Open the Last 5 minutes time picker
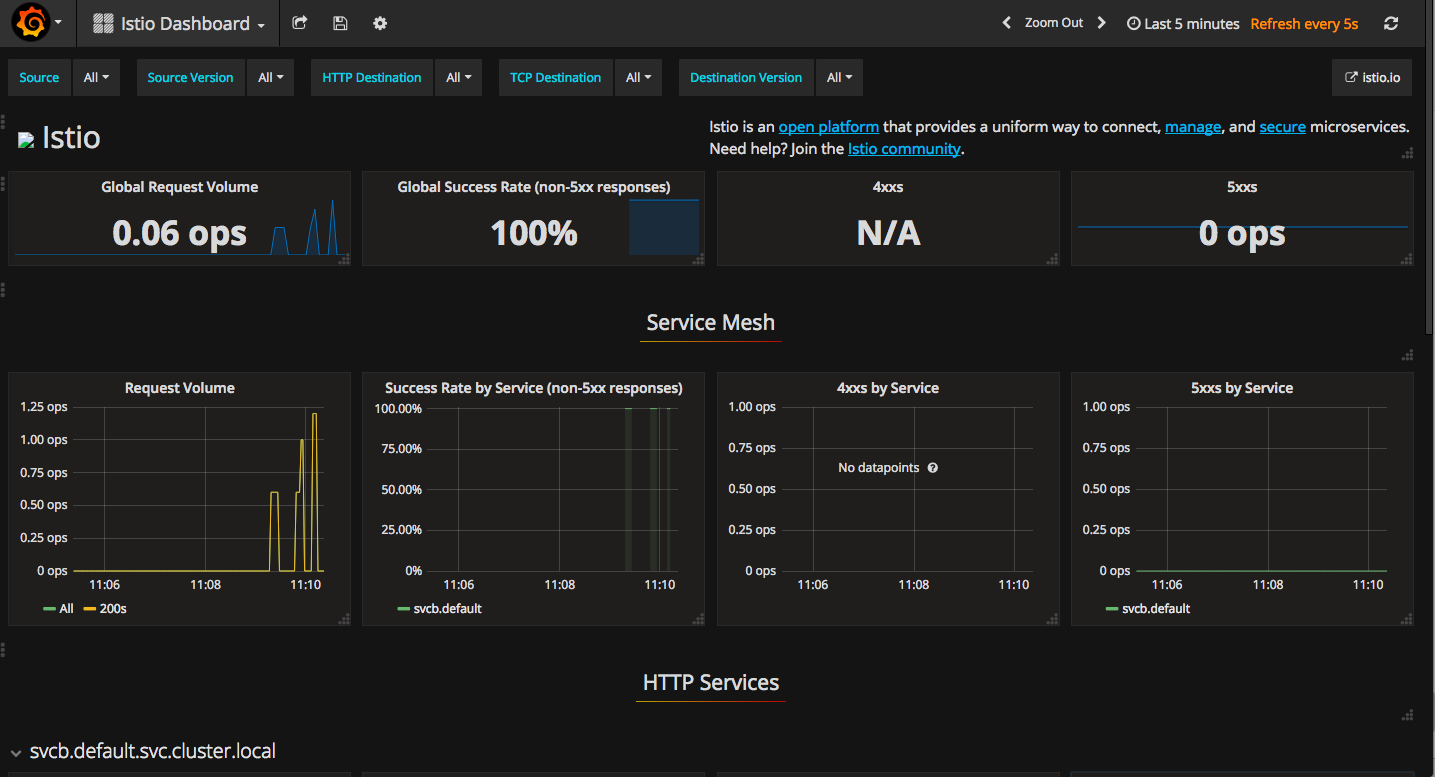1435x777 pixels. tap(1183, 23)
